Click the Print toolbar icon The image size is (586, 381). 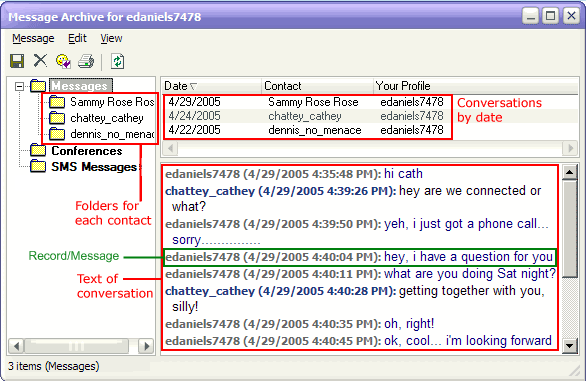pyautogui.click(x=86, y=61)
